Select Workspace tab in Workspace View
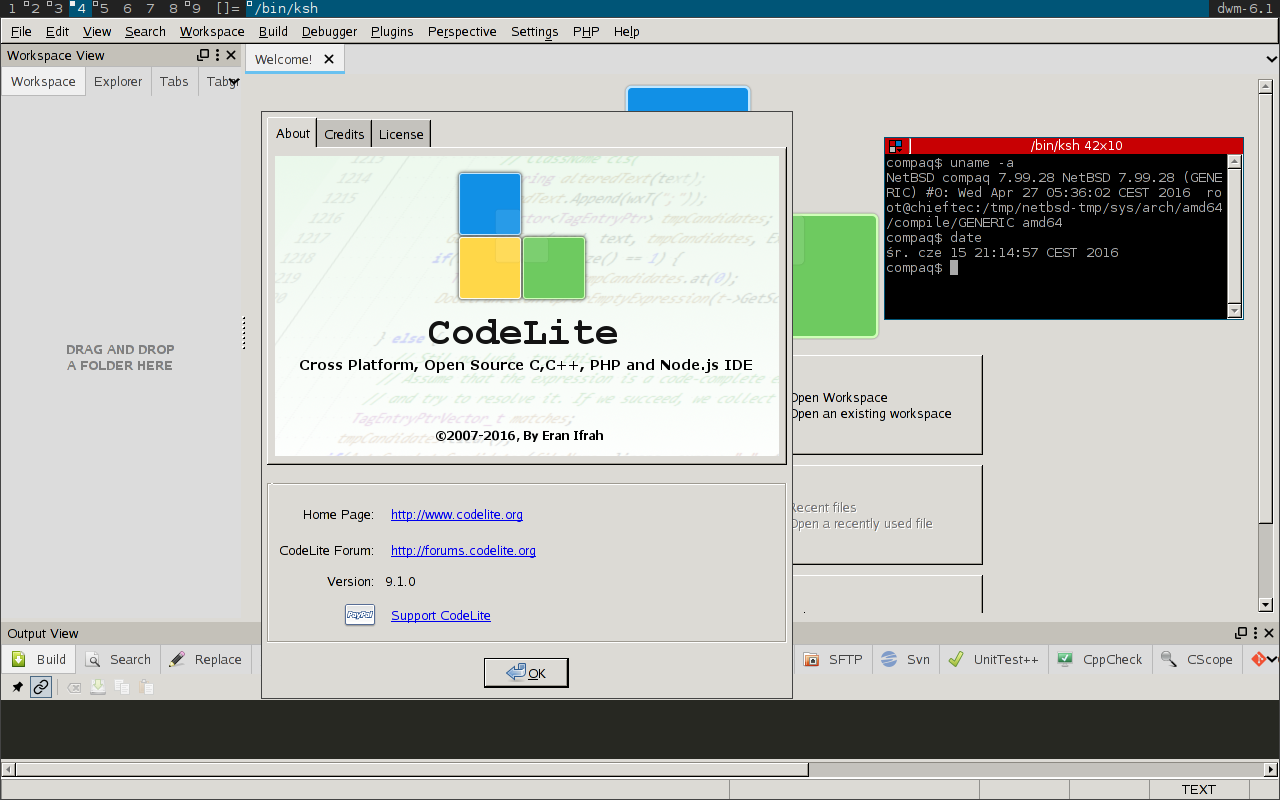 (43, 82)
